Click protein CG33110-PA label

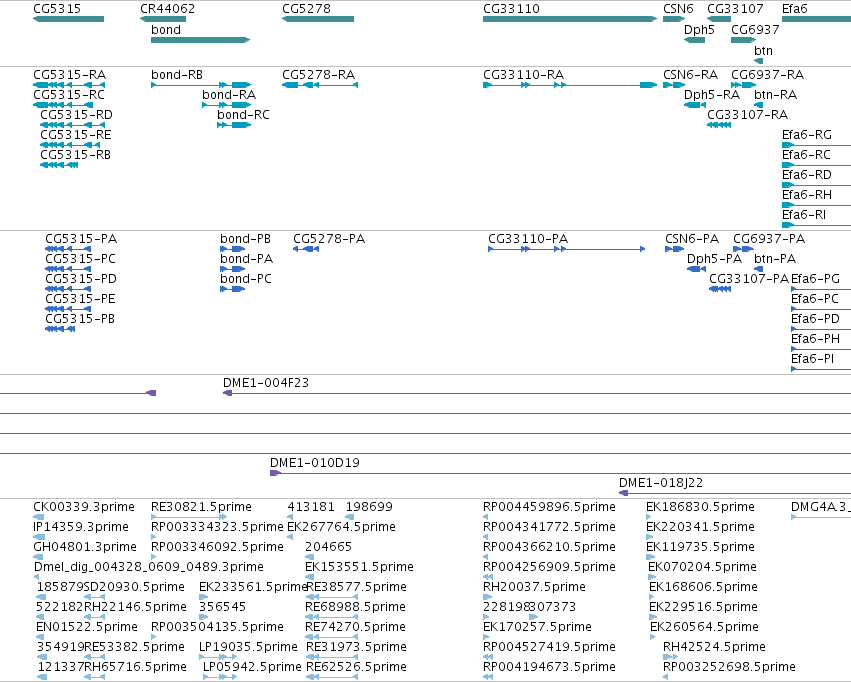(528, 239)
